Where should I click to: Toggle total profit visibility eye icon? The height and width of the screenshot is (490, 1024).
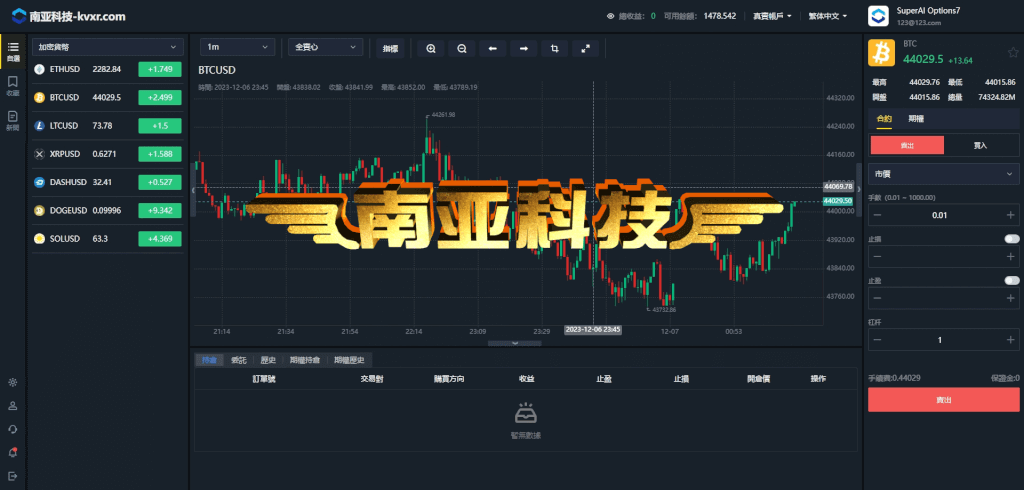click(x=611, y=16)
